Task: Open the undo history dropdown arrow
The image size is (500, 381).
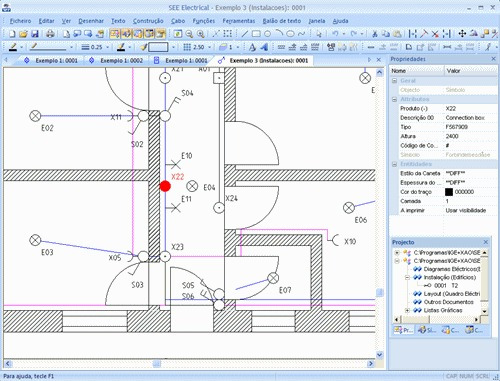Action: pyautogui.click(x=343, y=34)
